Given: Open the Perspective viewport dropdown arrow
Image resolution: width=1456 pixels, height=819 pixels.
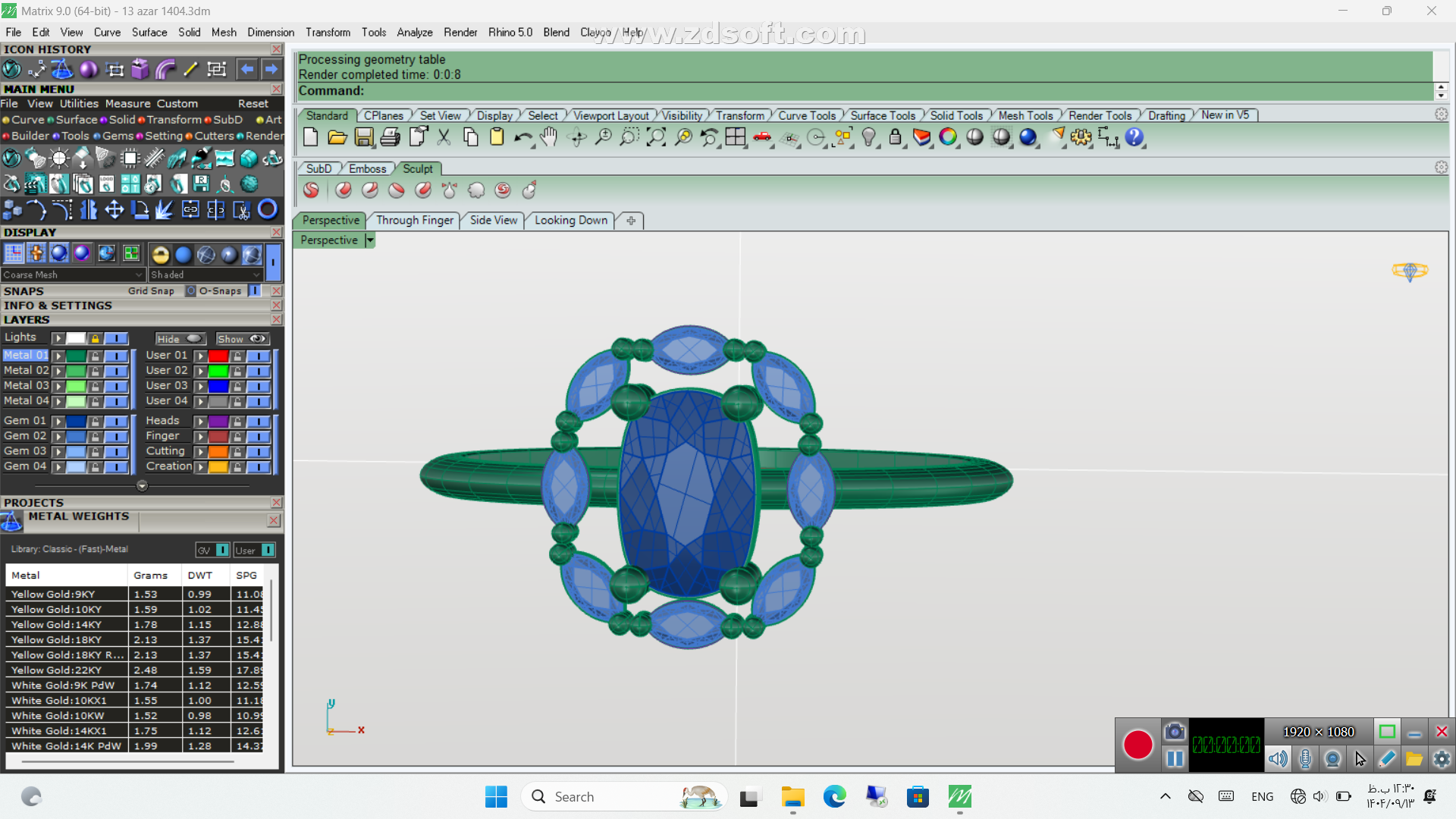Looking at the screenshot, I should pos(370,240).
